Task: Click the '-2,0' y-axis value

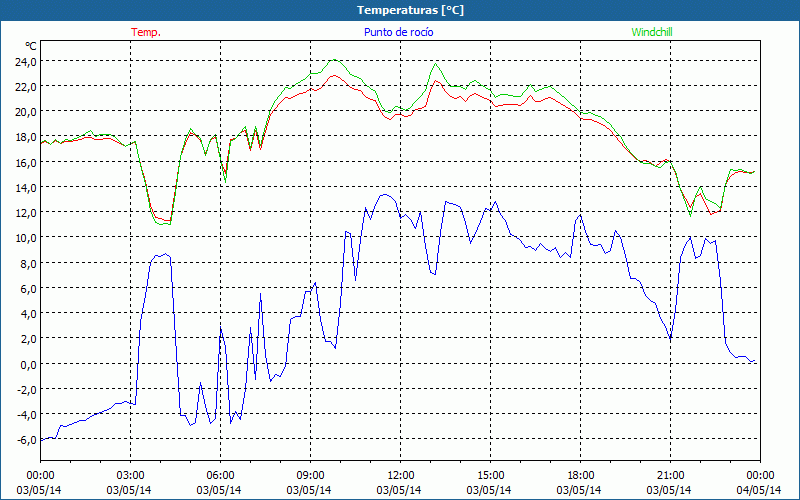Action: pyautogui.click(x=27, y=390)
